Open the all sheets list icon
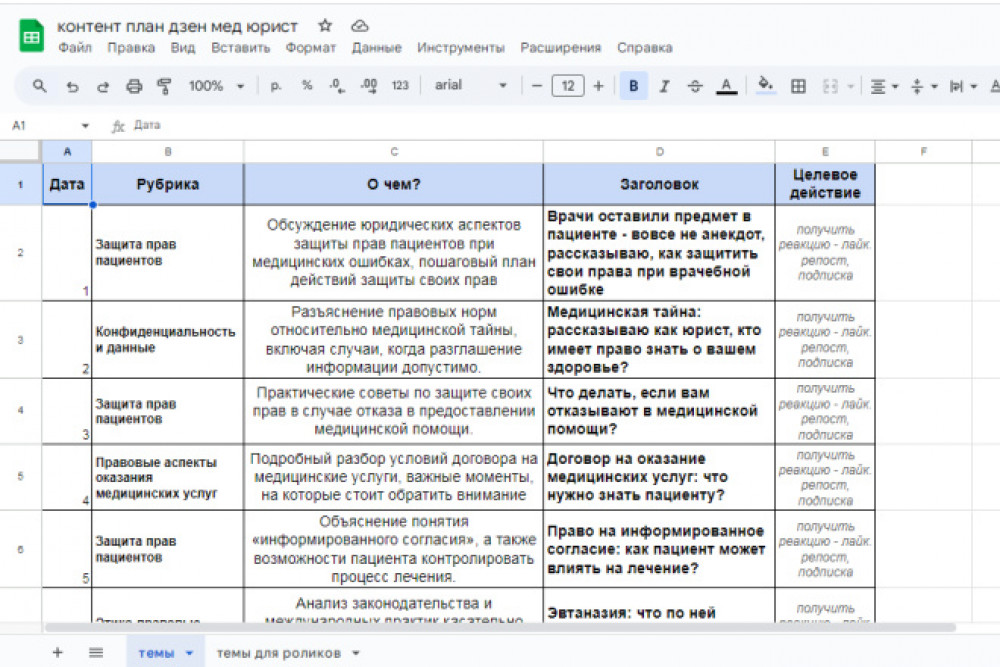Screen dimensions: 1000x667 pos(96,652)
